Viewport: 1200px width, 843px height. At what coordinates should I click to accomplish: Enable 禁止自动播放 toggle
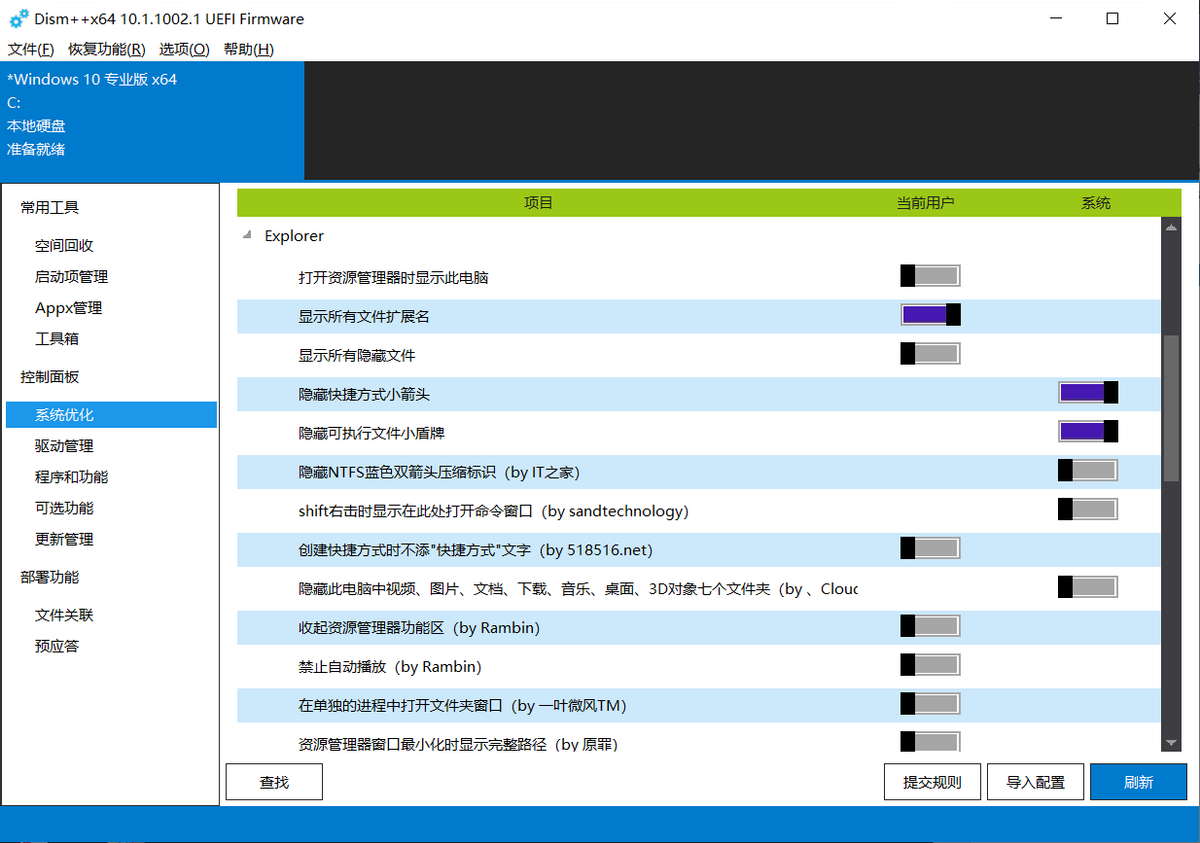pos(930,665)
